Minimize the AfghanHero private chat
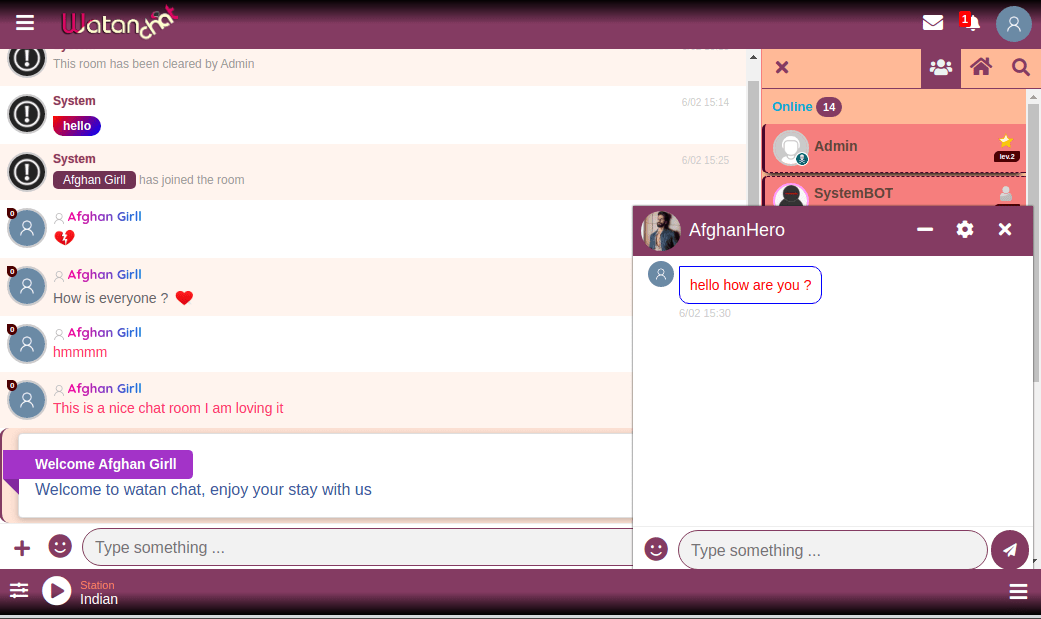This screenshot has height=619, width=1041. pos(925,230)
